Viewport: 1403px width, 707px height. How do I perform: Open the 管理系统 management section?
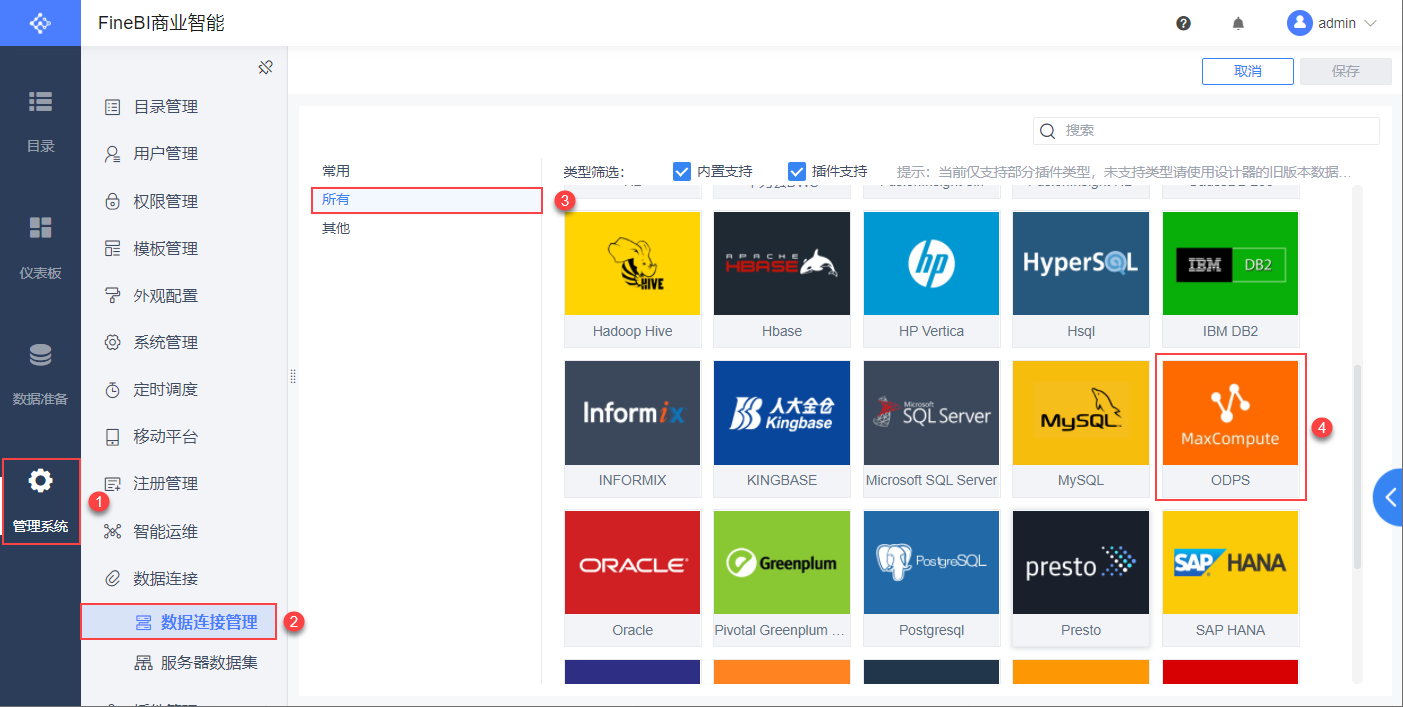pos(40,501)
